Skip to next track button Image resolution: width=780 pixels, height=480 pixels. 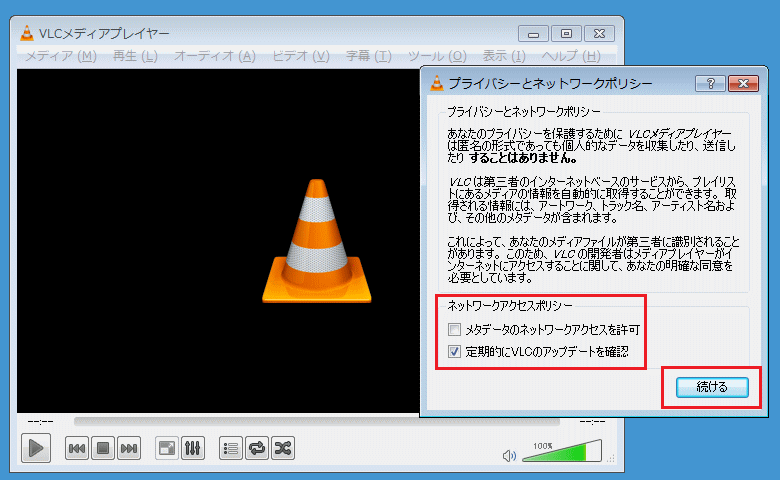tap(129, 449)
